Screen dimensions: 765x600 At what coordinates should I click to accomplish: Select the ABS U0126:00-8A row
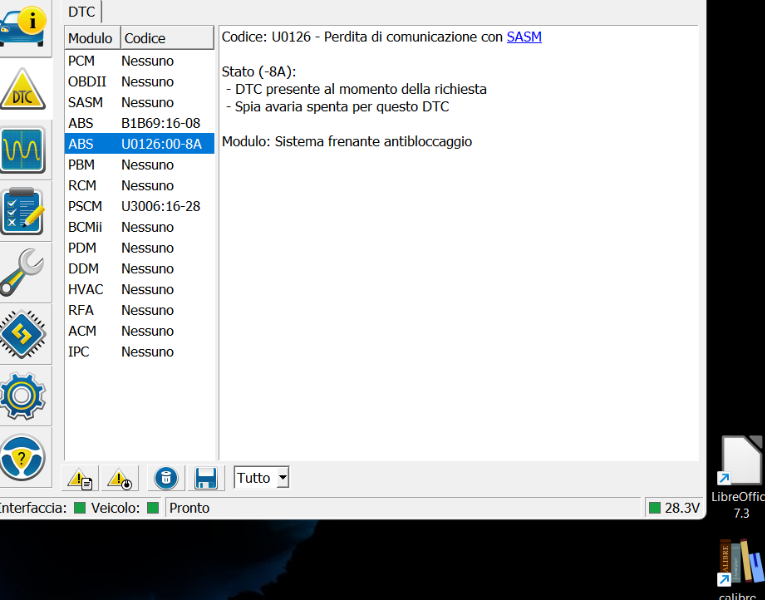[x=140, y=144]
